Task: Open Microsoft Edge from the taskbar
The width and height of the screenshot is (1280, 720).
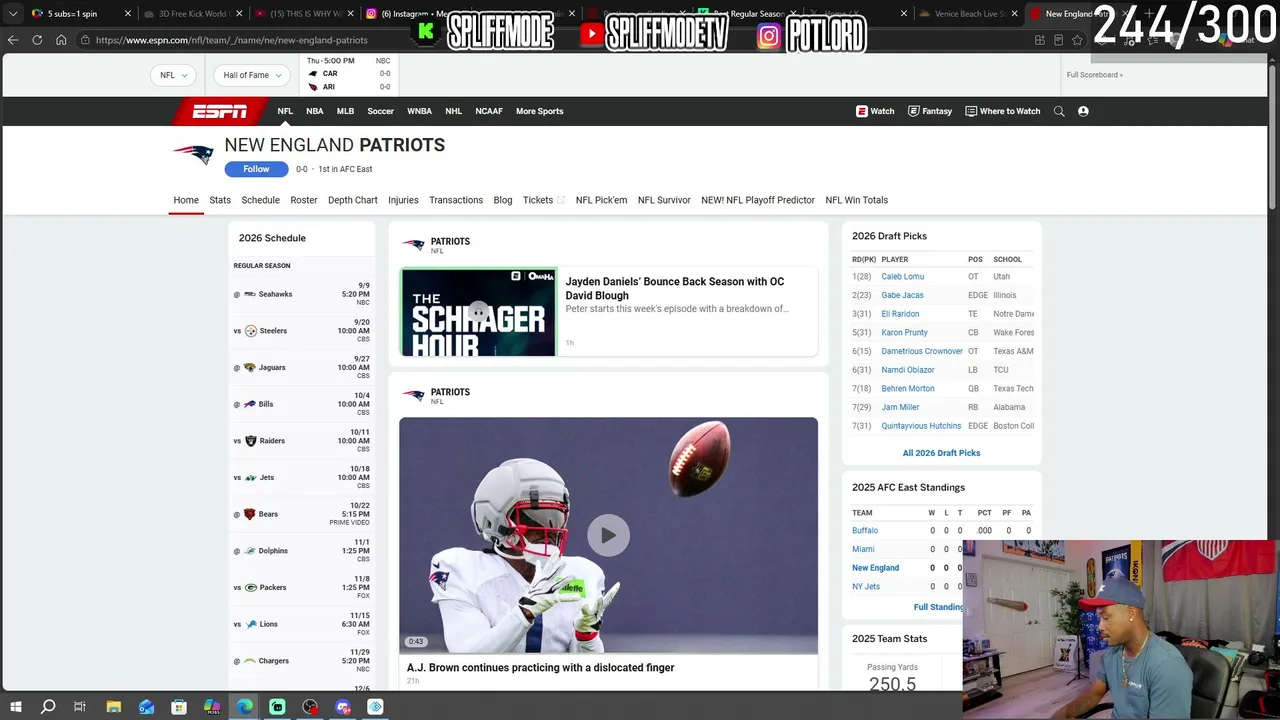Action: click(245, 707)
